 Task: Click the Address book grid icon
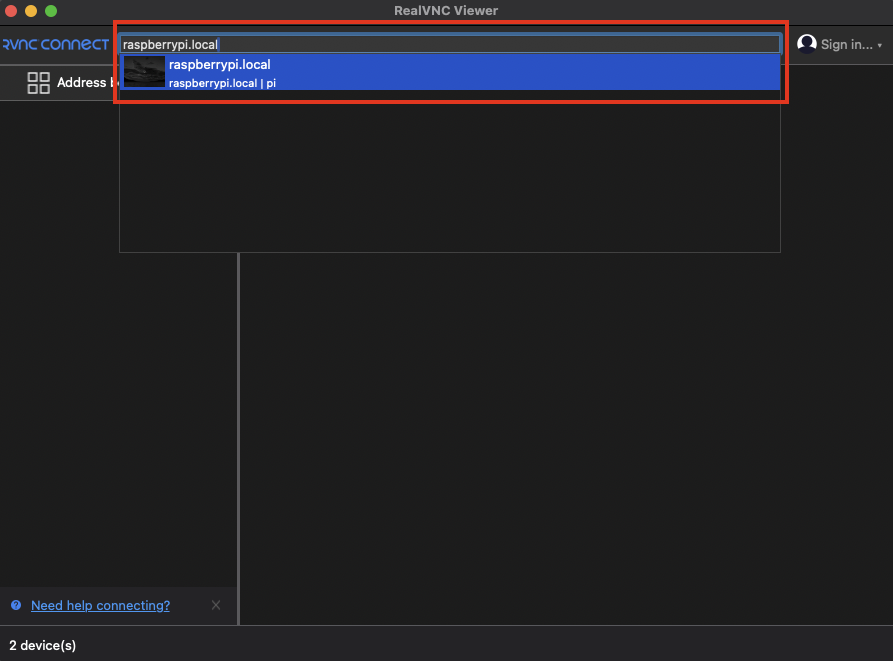coord(38,83)
